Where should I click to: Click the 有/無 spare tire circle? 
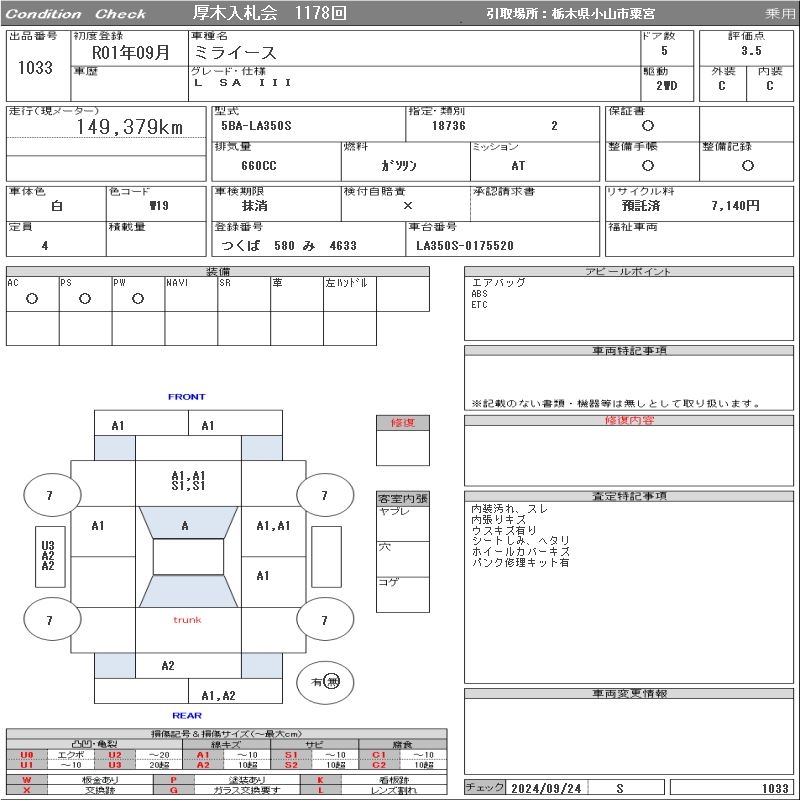[325, 682]
